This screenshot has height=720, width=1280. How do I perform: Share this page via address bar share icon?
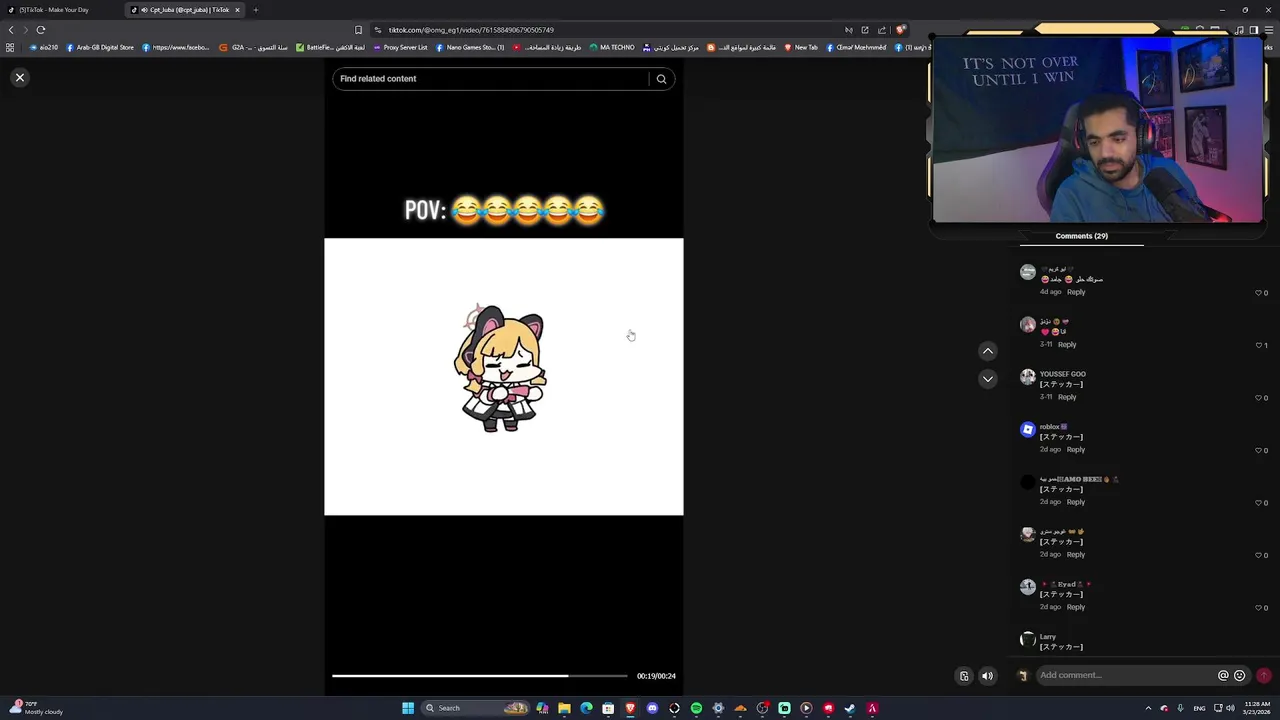882,30
